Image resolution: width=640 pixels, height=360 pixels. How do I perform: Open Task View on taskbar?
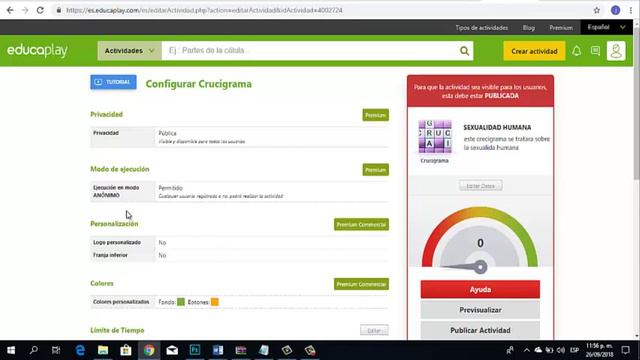[x=56, y=350]
